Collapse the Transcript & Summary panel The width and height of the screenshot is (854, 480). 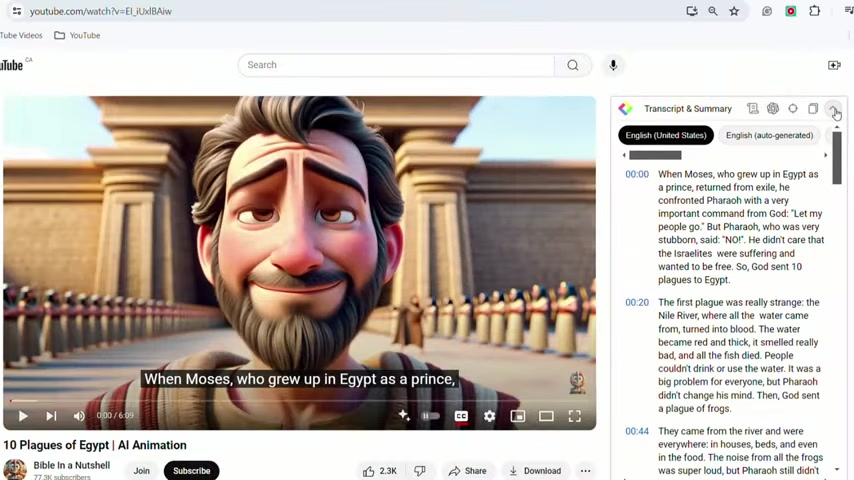click(x=833, y=109)
